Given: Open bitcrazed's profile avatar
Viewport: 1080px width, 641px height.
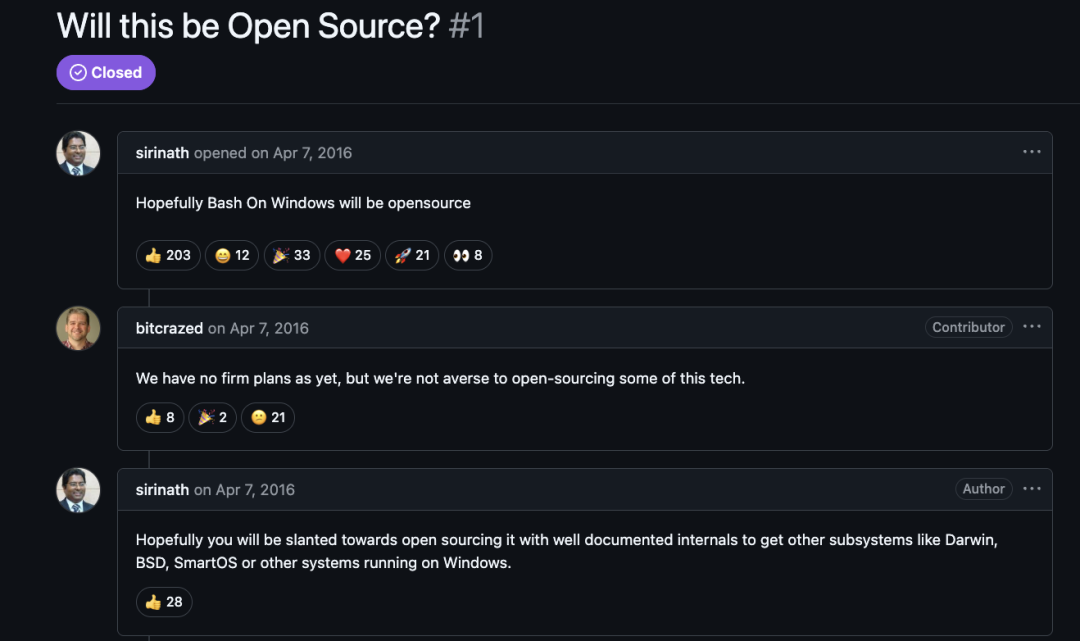Looking at the screenshot, I should click(78, 328).
